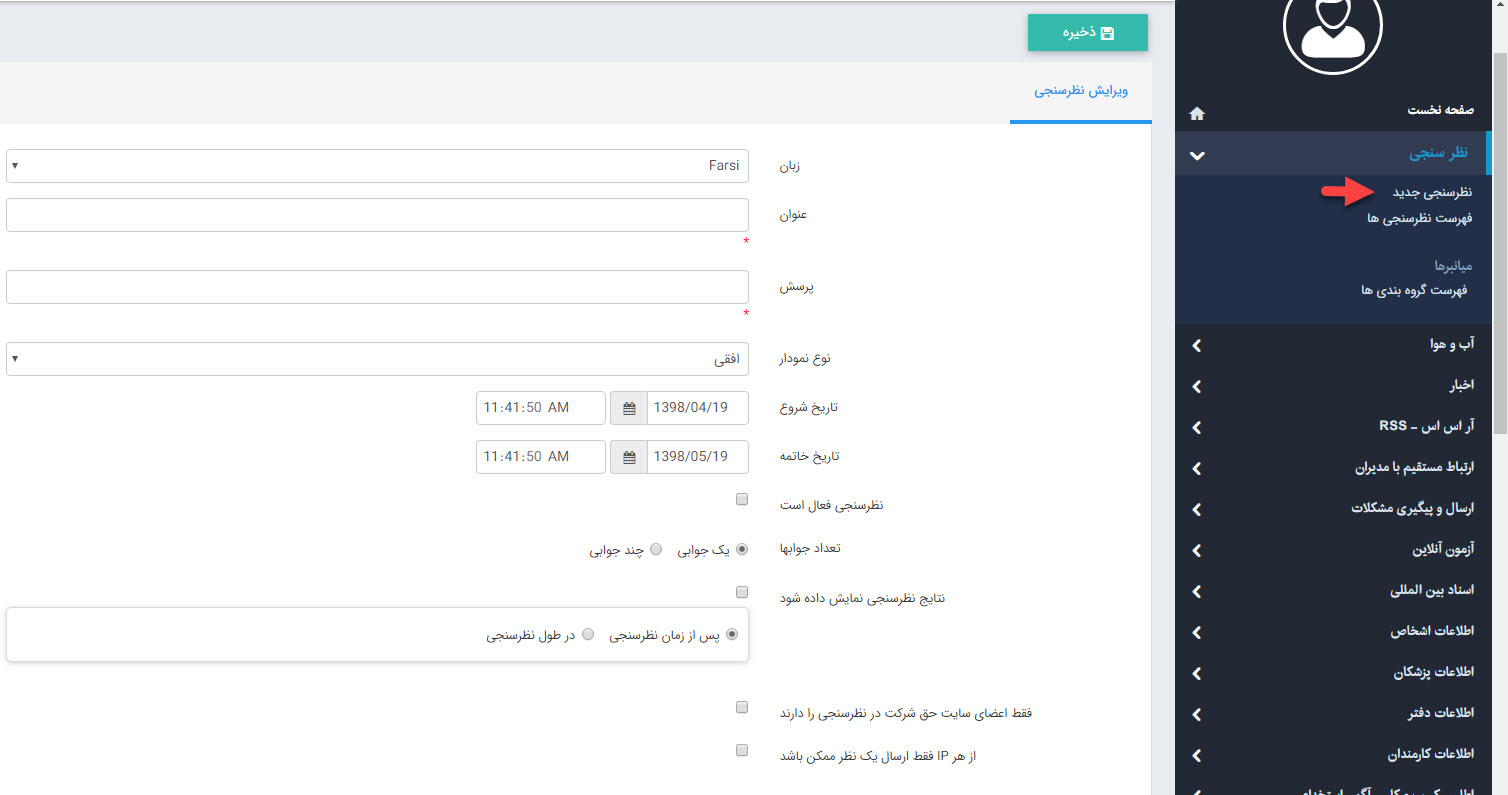Click the home icon beside صفحه نخست
The width and height of the screenshot is (1508, 795).
[x=1196, y=114]
